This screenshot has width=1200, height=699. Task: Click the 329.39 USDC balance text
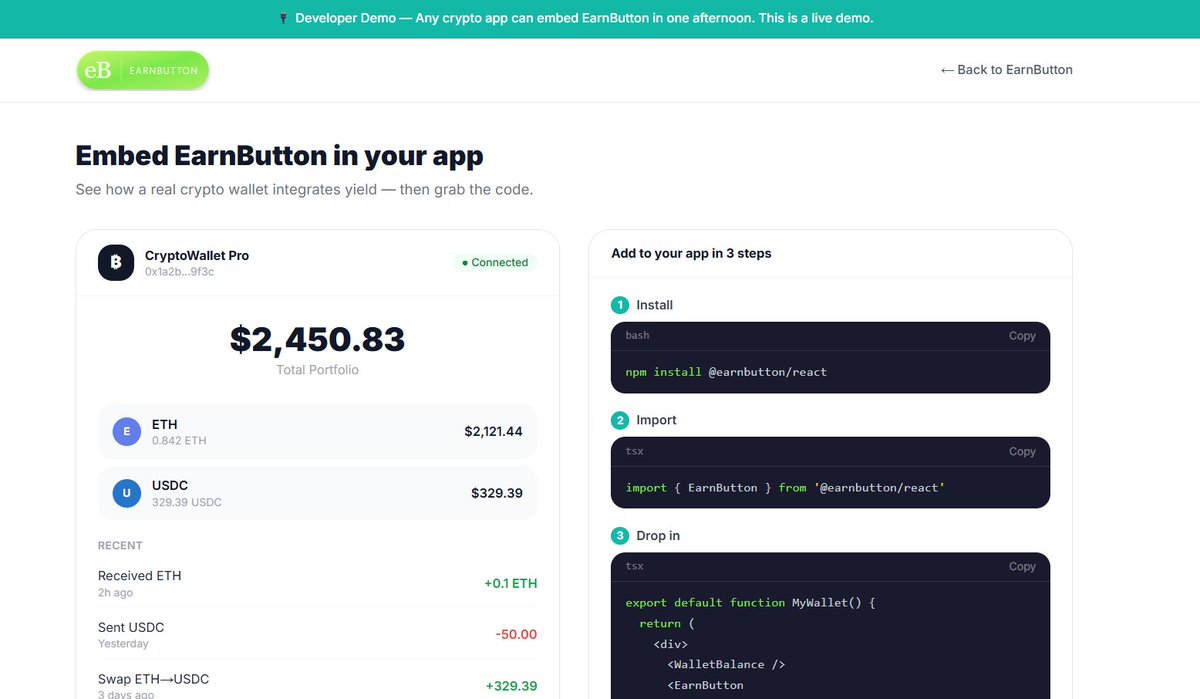186,503
